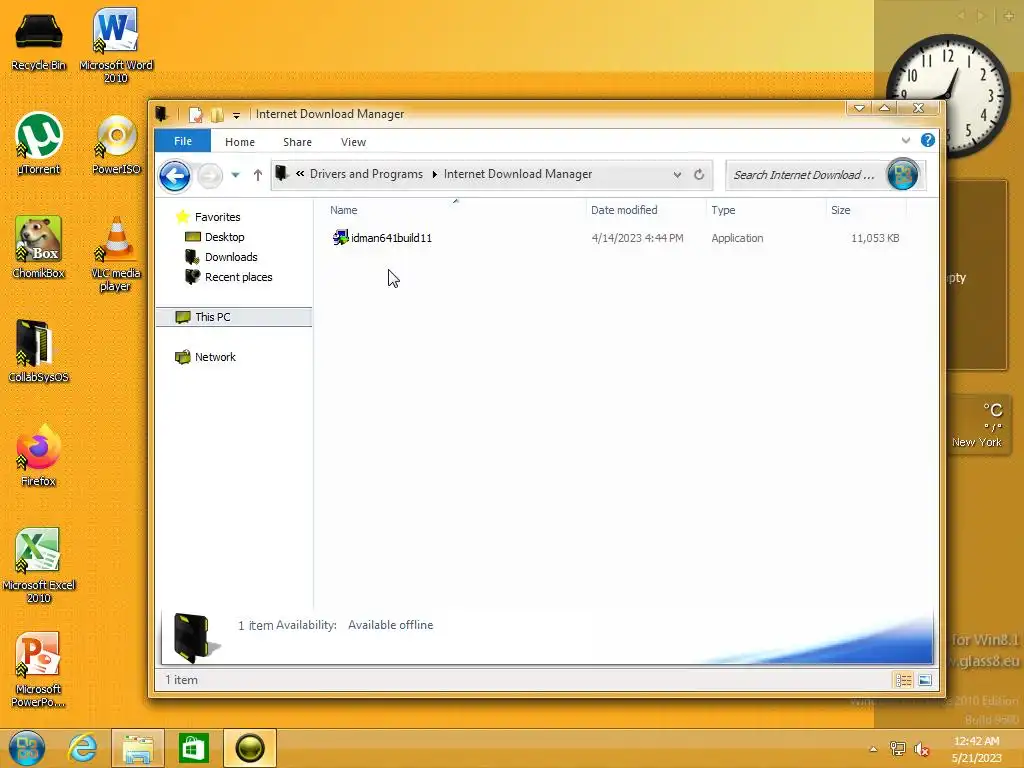Open the Help question mark icon
The width and height of the screenshot is (1024, 768).
click(x=927, y=140)
